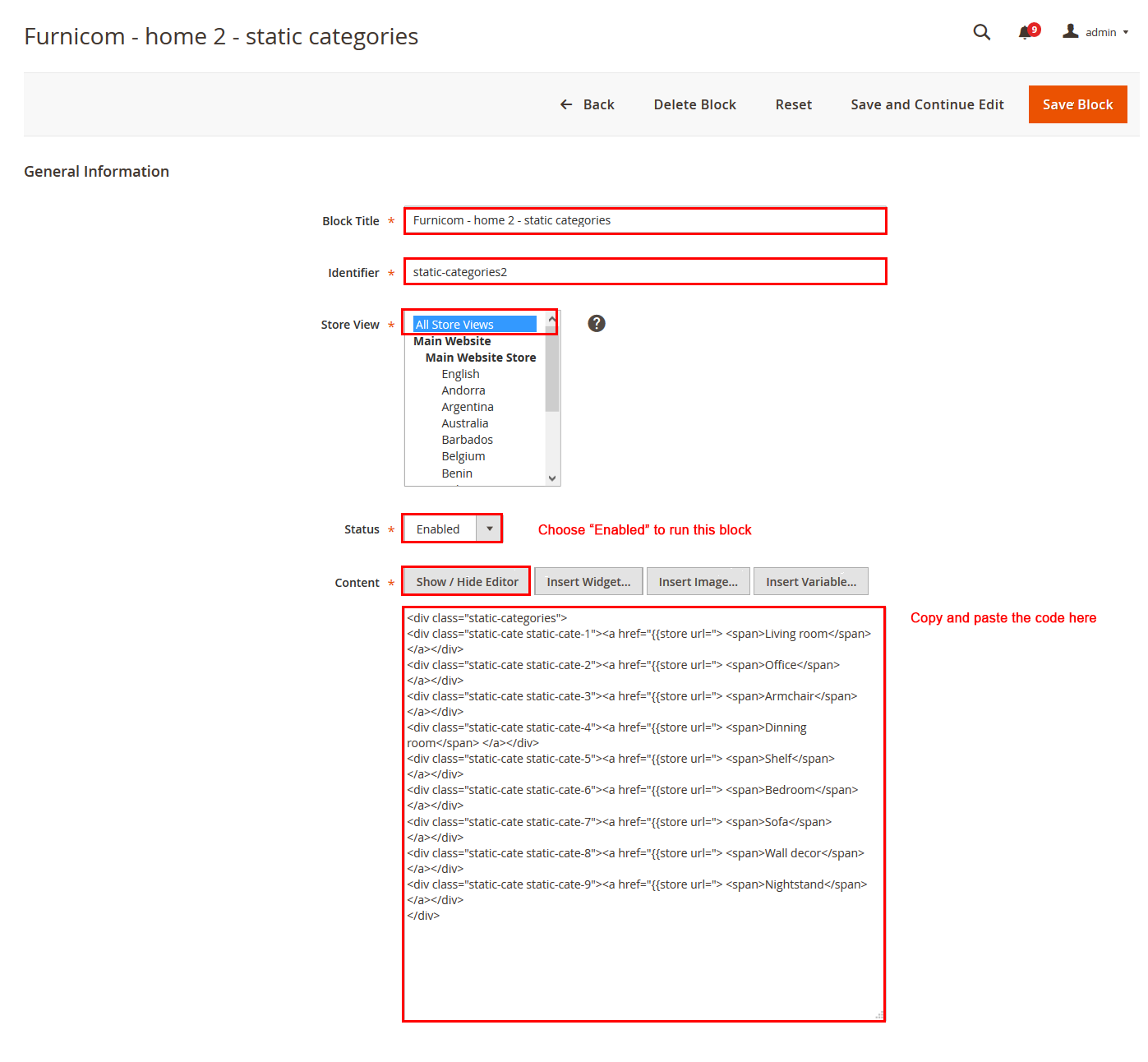Click the store view list scroll down arrow
Viewport: 1148px width, 1062px height.
552,478
